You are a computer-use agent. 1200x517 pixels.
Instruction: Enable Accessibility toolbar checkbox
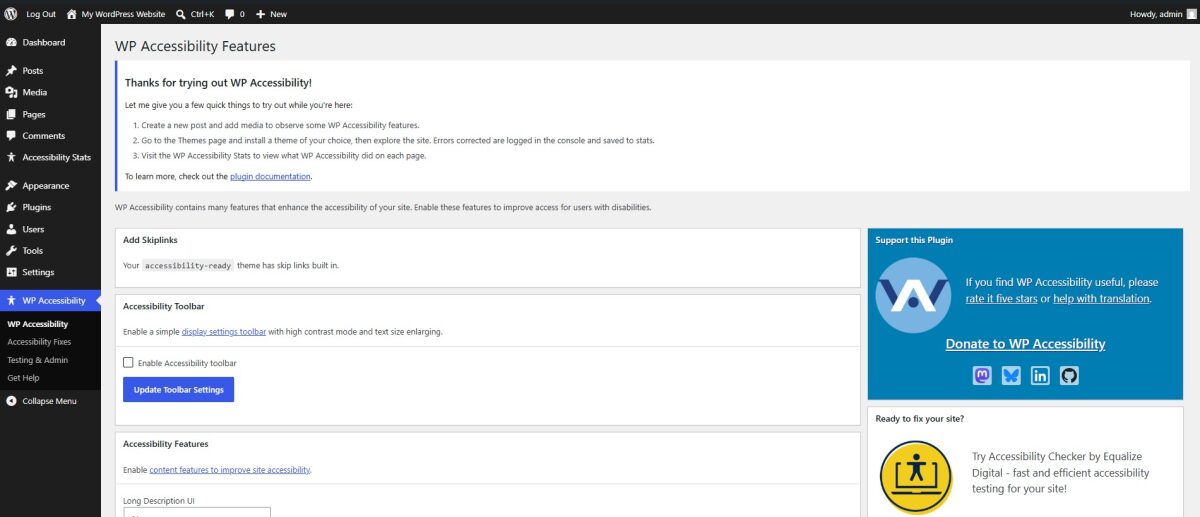click(x=128, y=363)
